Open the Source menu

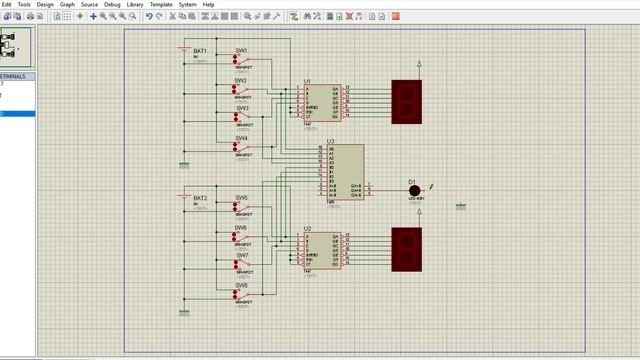(89, 4)
